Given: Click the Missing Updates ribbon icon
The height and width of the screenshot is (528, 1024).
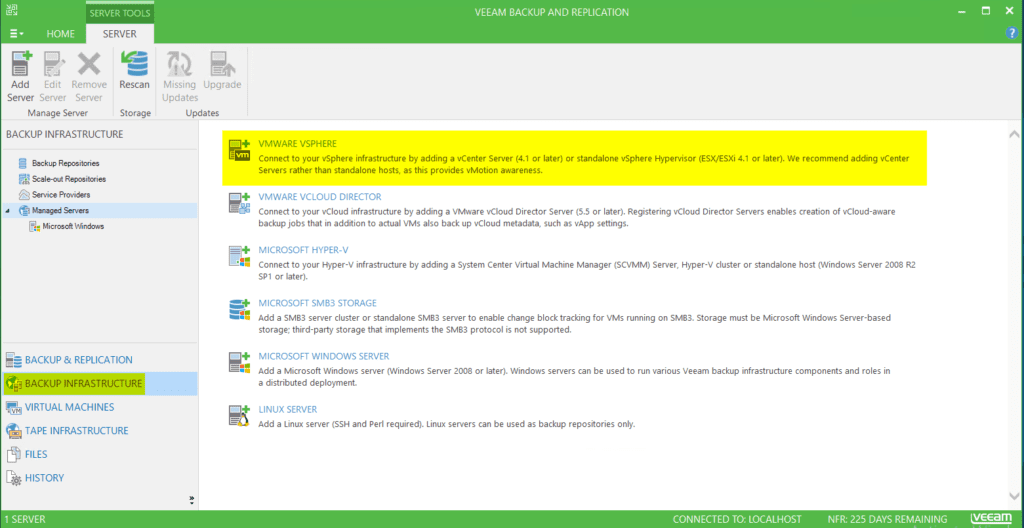Looking at the screenshot, I should [x=179, y=64].
